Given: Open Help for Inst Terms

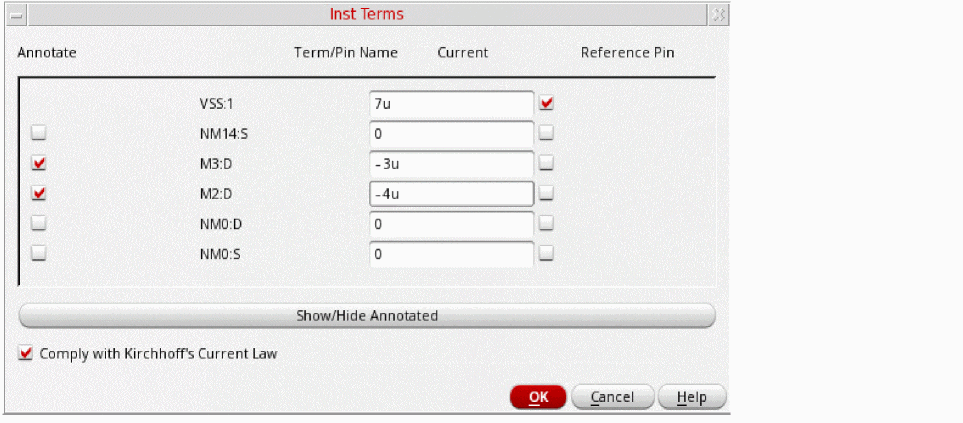Looking at the screenshot, I should (x=691, y=397).
